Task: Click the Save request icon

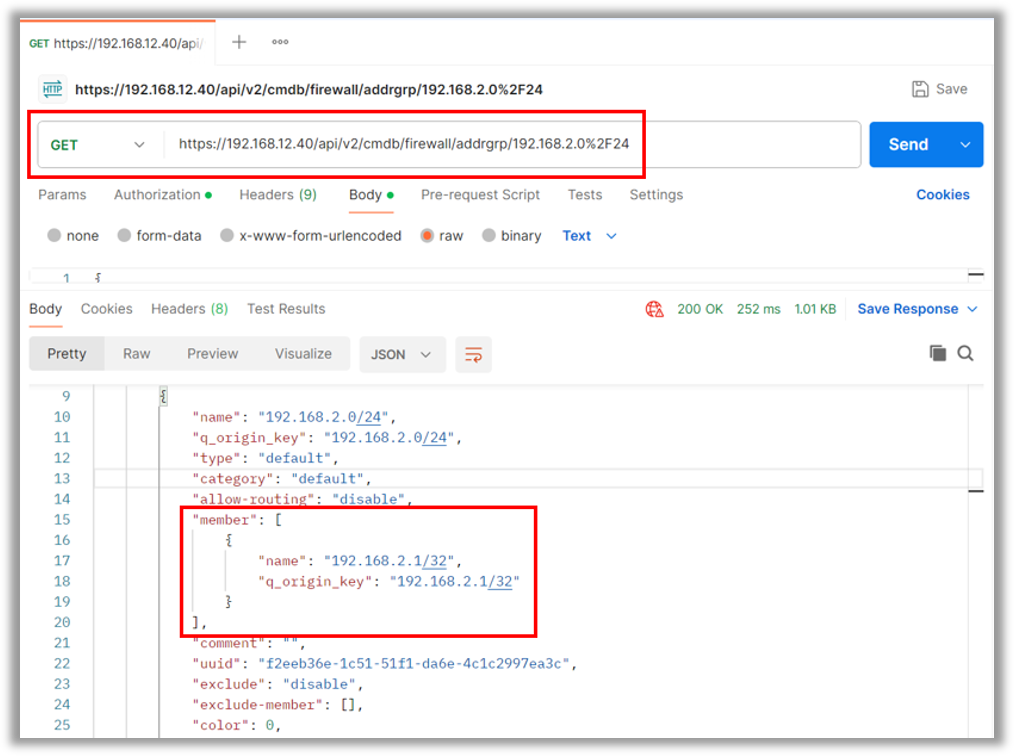Action: [920, 88]
